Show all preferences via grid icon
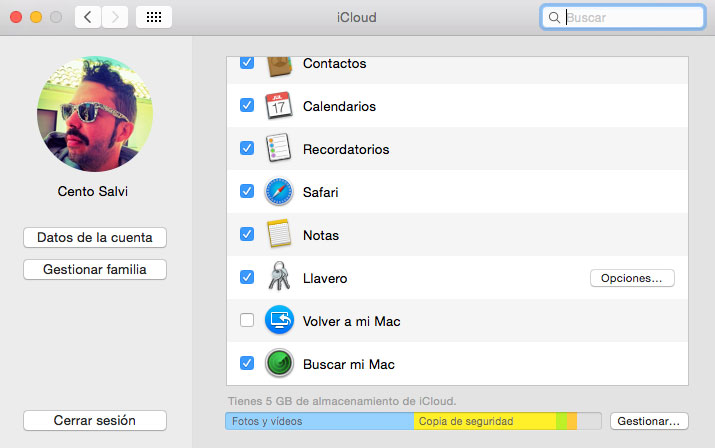This screenshot has height=448, width=715. coord(154,17)
